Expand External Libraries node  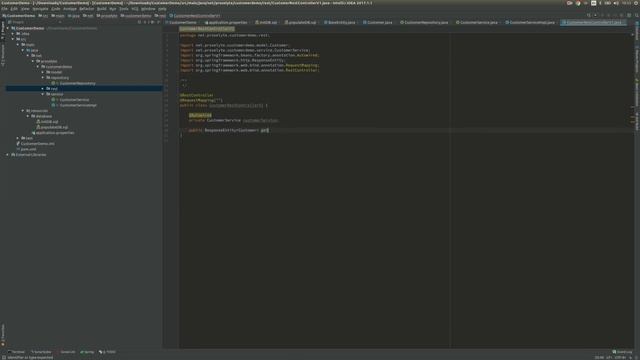point(8,155)
